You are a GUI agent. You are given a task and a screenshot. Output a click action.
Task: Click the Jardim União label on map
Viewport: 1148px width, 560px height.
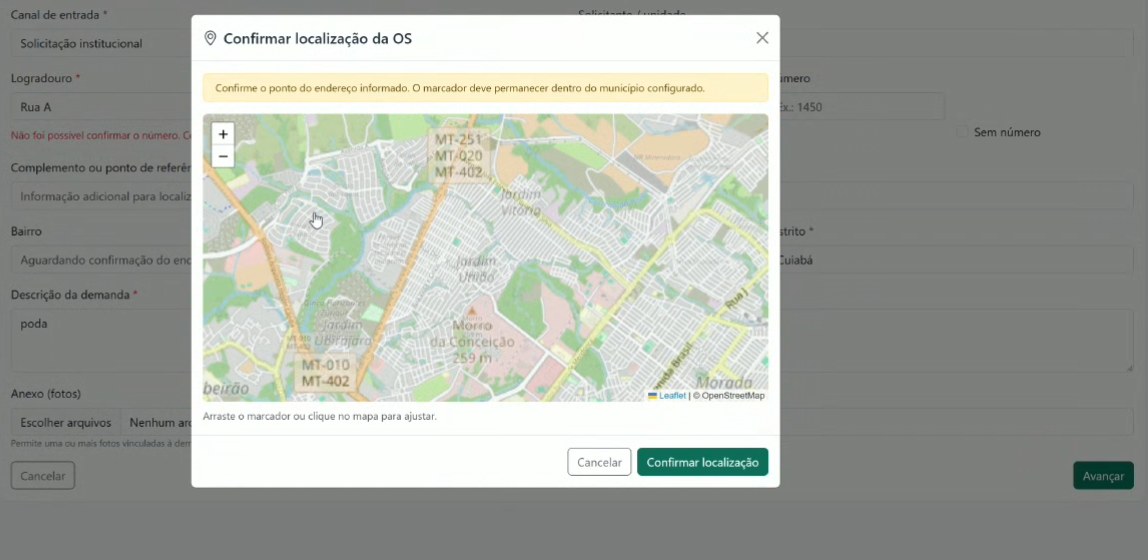[x=476, y=269]
